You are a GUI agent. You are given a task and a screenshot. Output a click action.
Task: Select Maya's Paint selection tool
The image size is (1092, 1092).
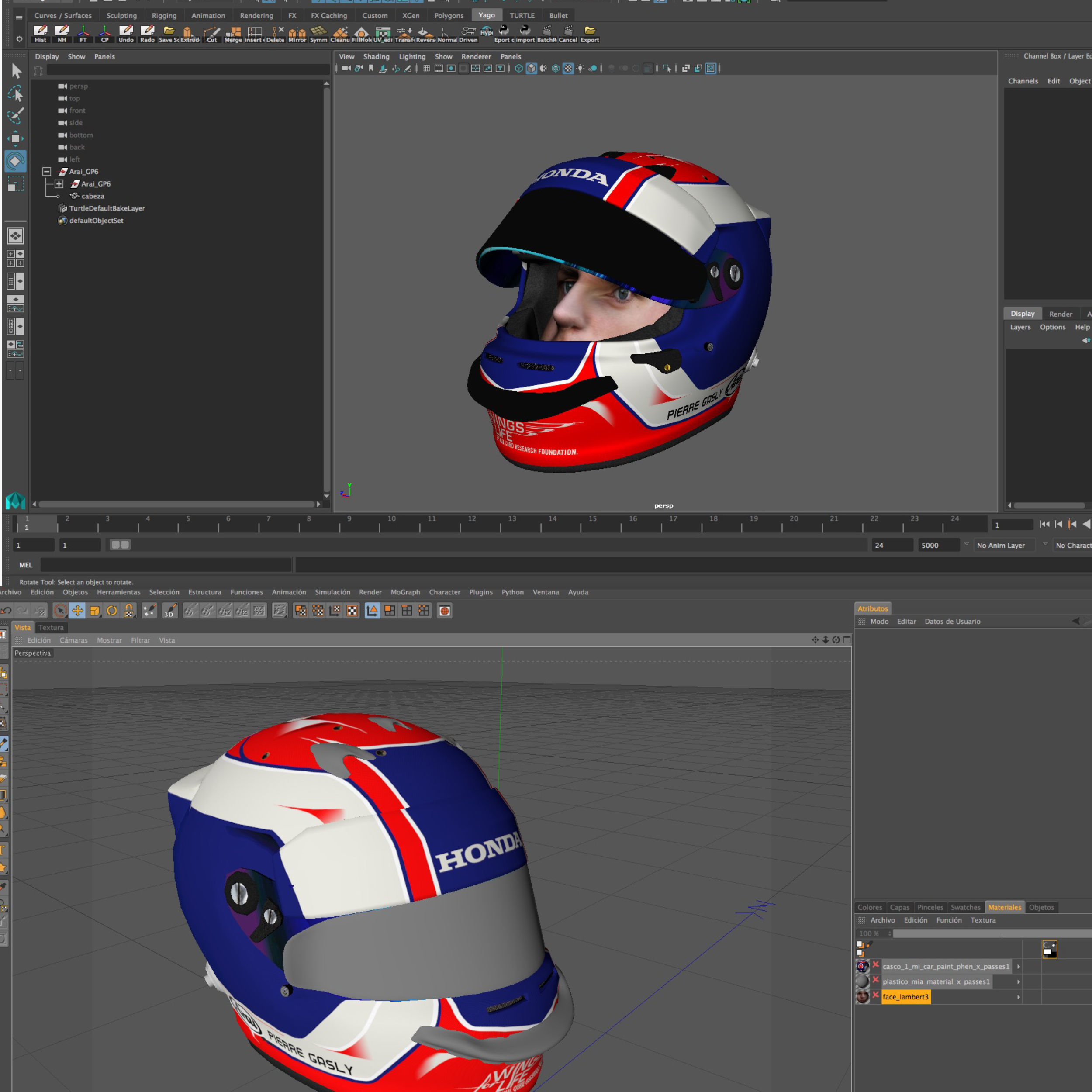[15, 115]
